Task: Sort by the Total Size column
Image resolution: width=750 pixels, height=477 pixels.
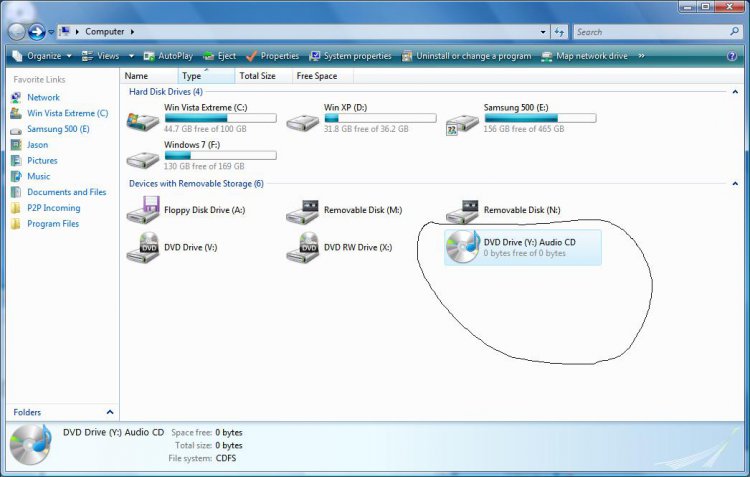Action: (263, 76)
